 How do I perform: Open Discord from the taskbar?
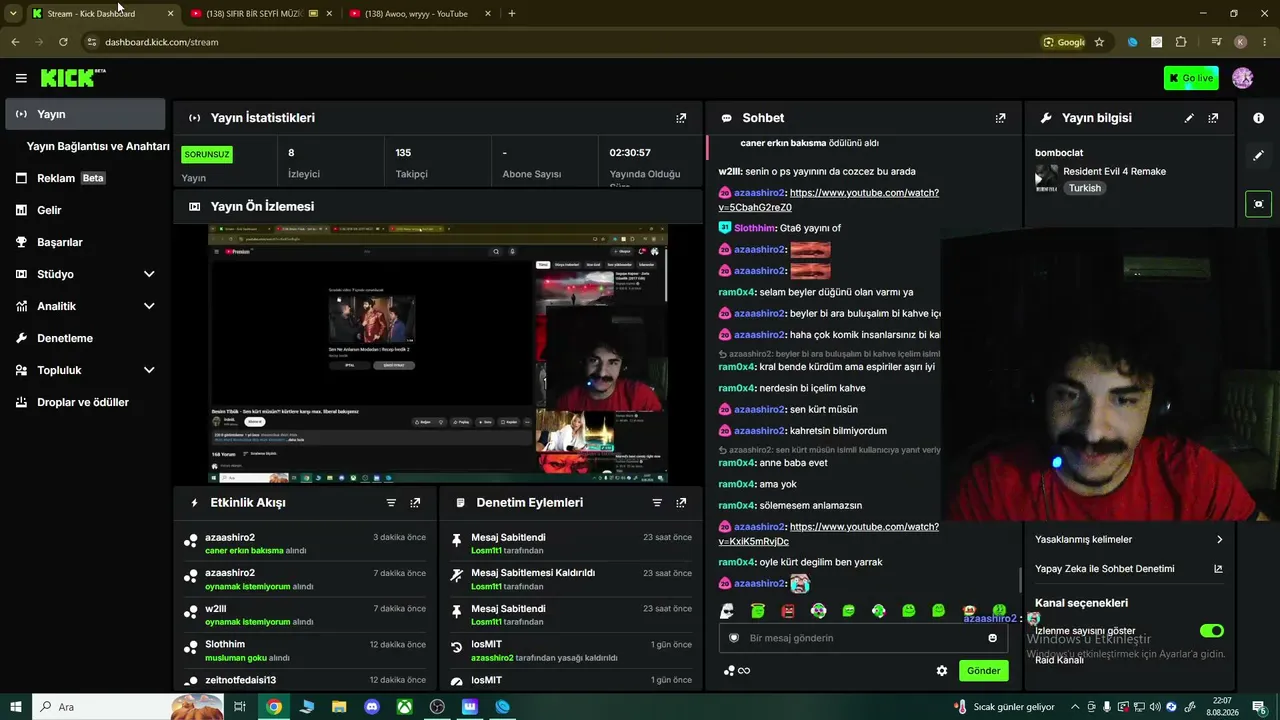pos(372,707)
